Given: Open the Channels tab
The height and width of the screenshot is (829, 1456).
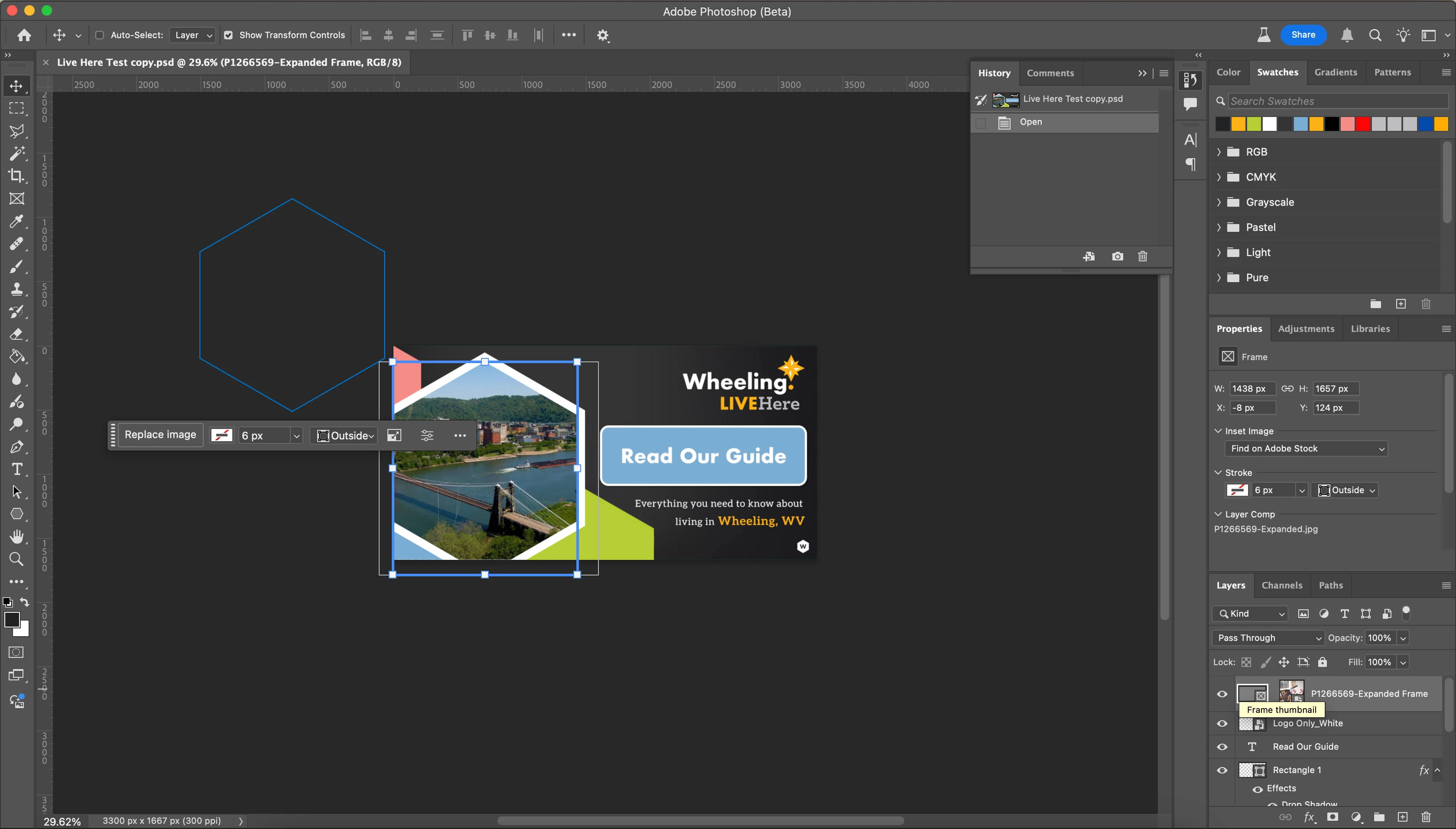Looking at the screenshot, I should coord(1281,585).
